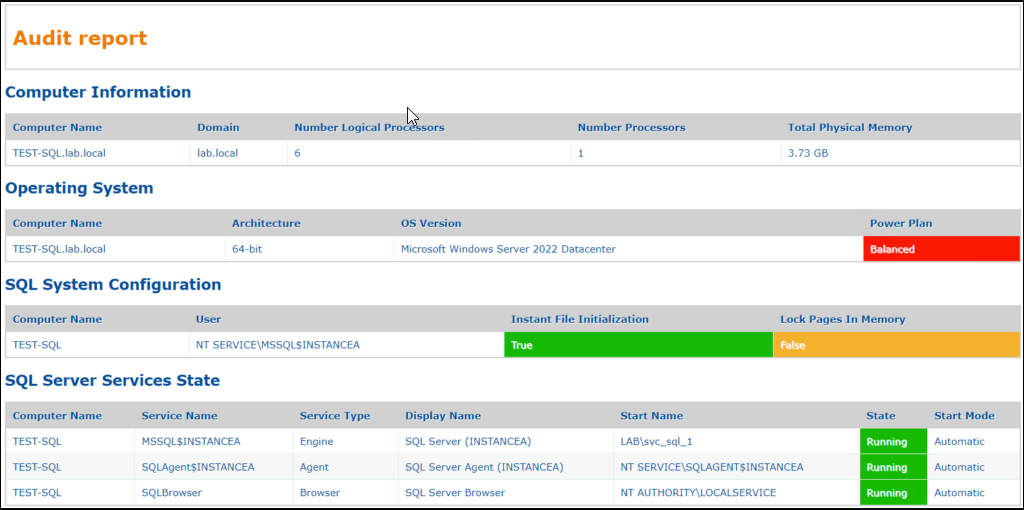Click TEST-SQL.lab.local in Computer Information table
Viewport: 1024px width, 510px height.
tap(59, 153)
